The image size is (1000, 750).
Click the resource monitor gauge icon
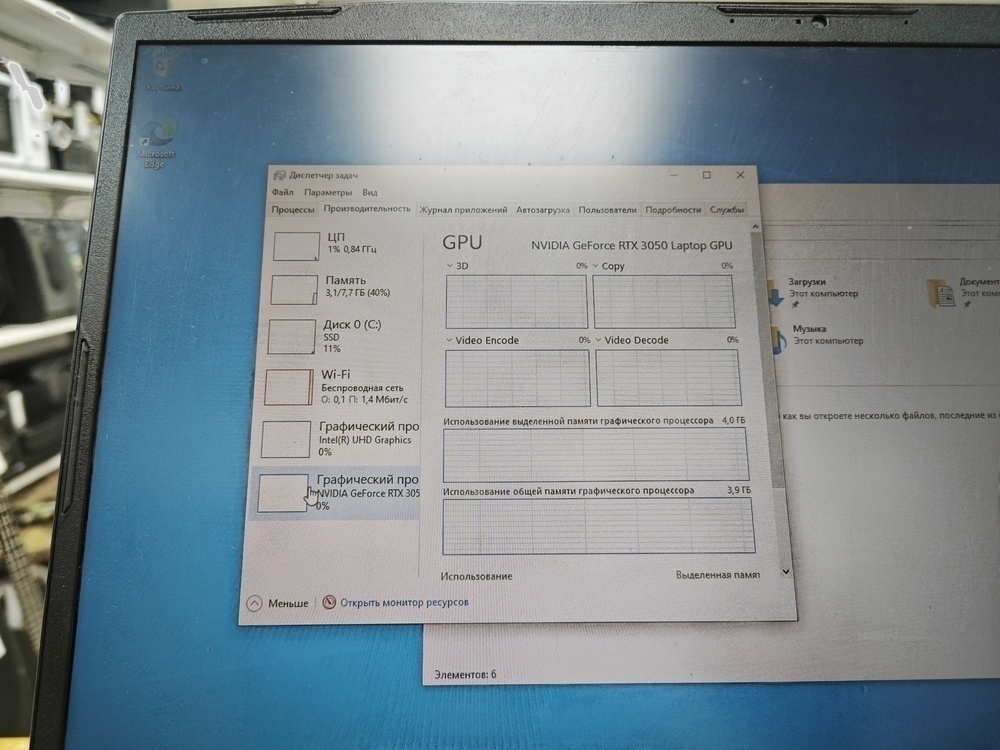coord(329,602)
